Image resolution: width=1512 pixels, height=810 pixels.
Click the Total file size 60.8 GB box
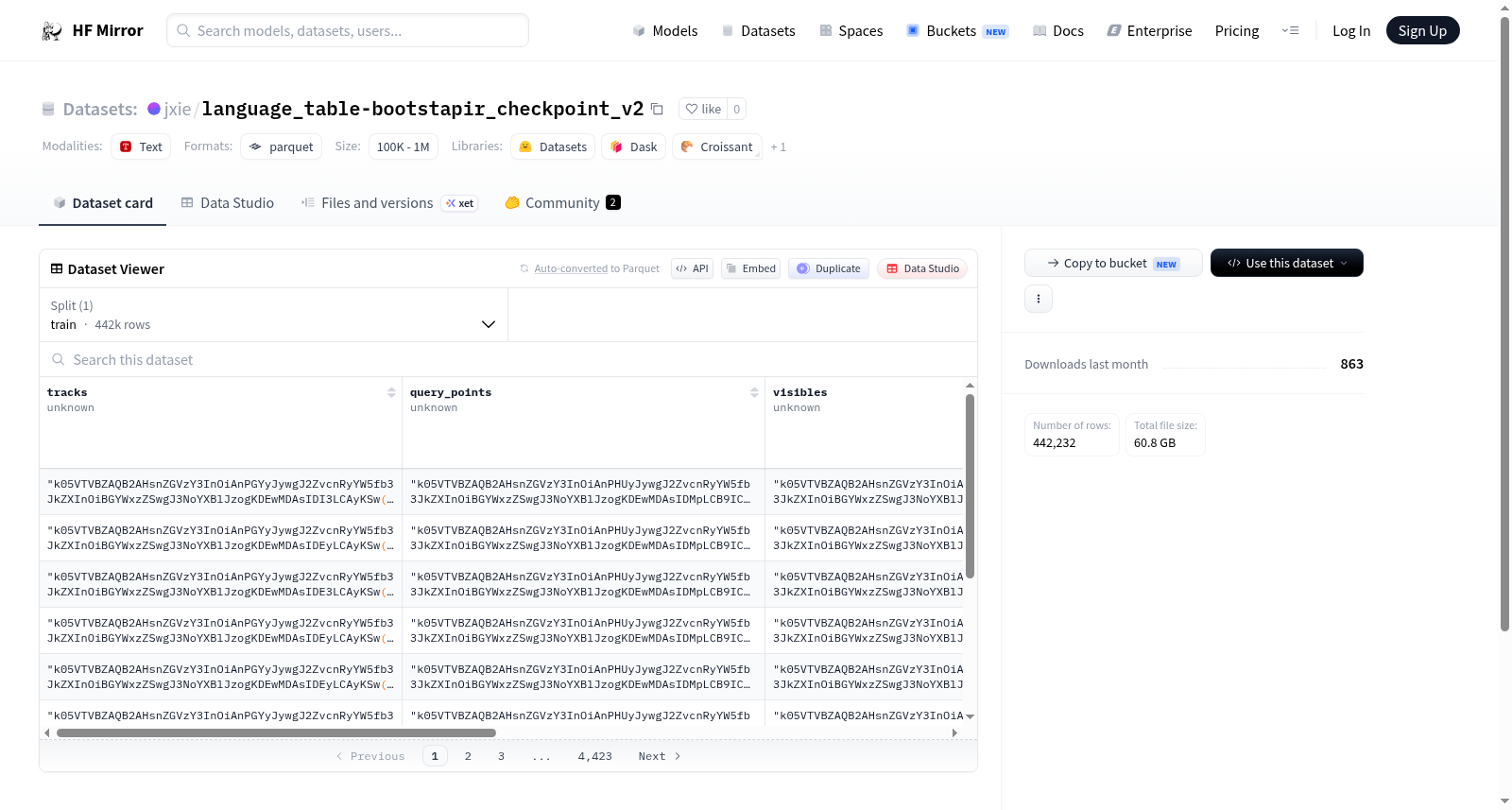[x=1165, y=435]
